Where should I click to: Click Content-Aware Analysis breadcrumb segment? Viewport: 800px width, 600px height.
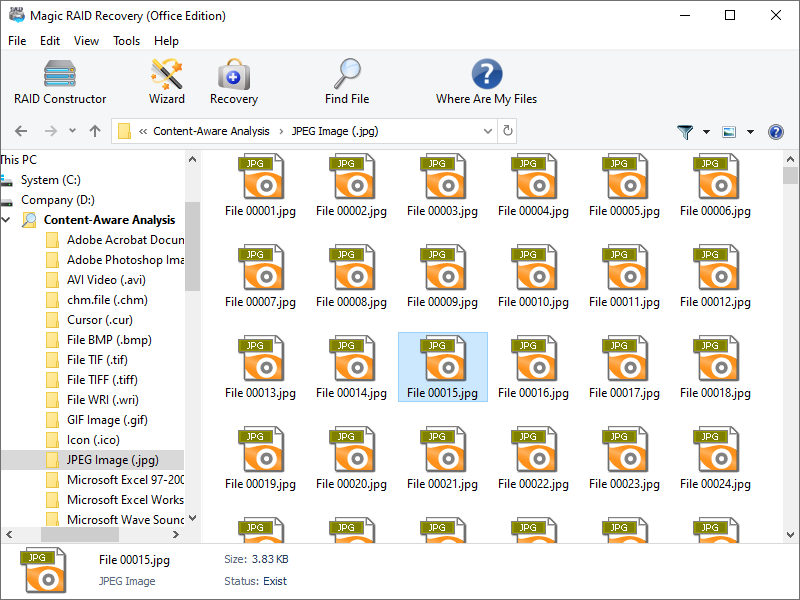(211, 131)
